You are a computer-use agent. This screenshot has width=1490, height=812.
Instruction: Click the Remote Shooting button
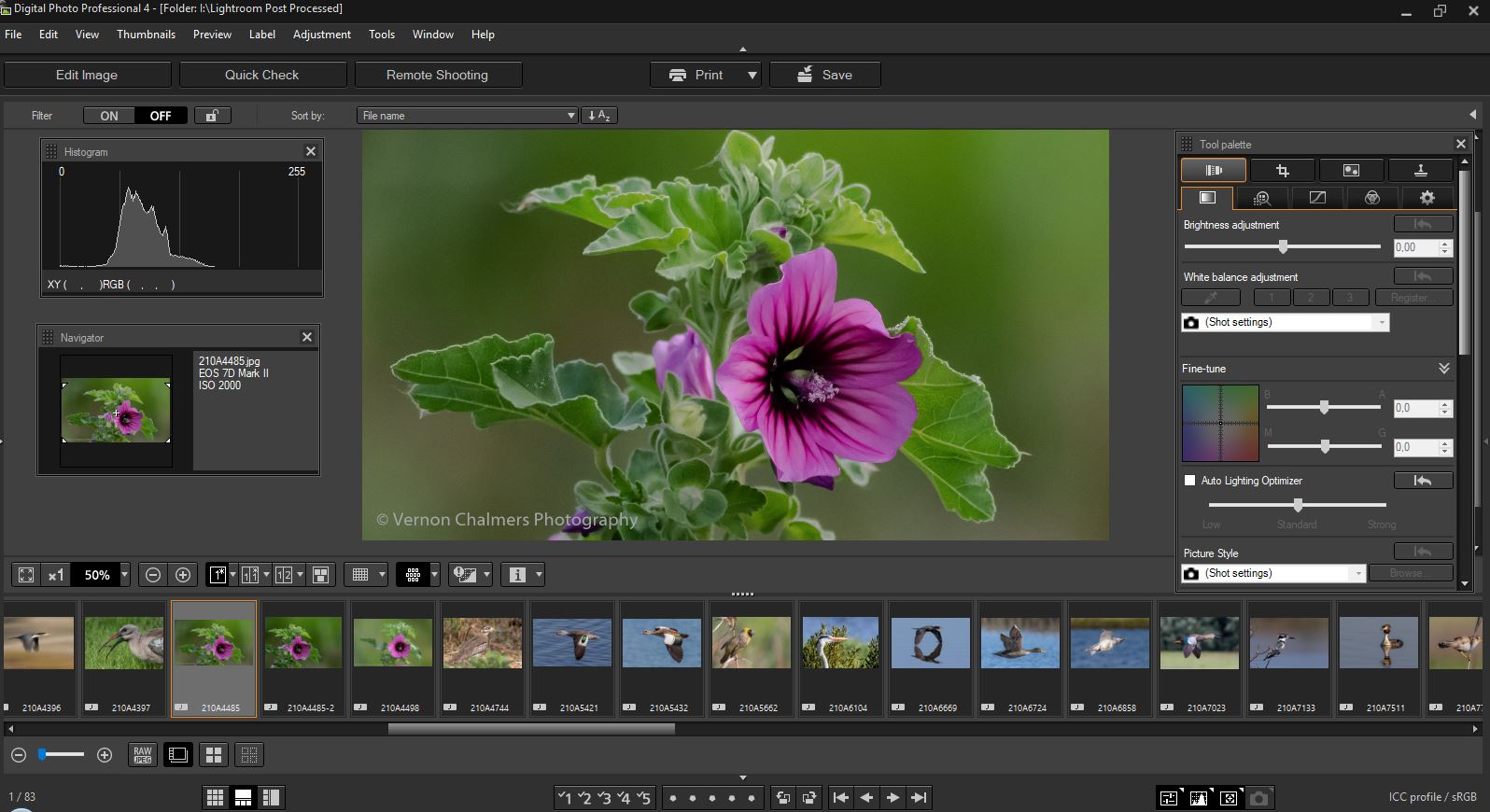click(437, 75)
